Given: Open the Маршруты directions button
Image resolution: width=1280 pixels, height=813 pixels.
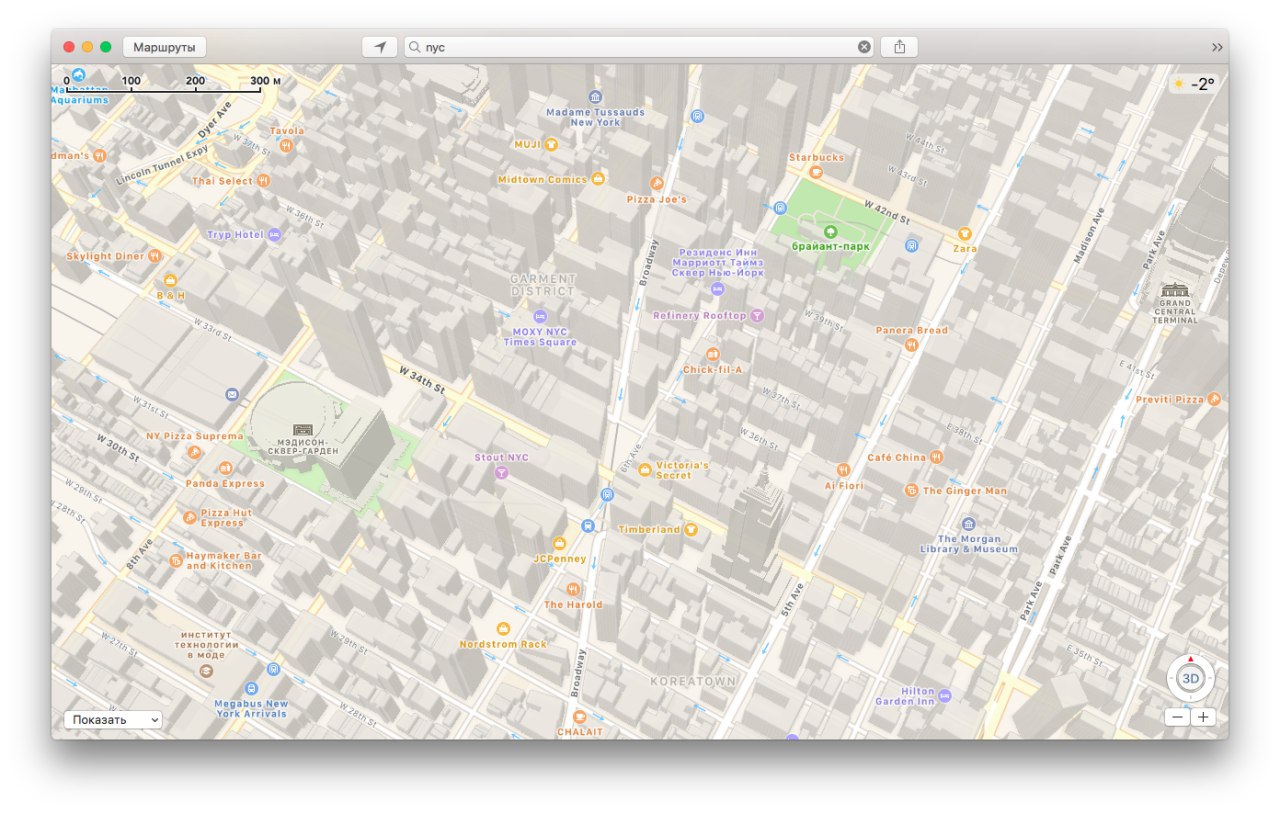Looking at the screenshot, I should tap(165, 47).
